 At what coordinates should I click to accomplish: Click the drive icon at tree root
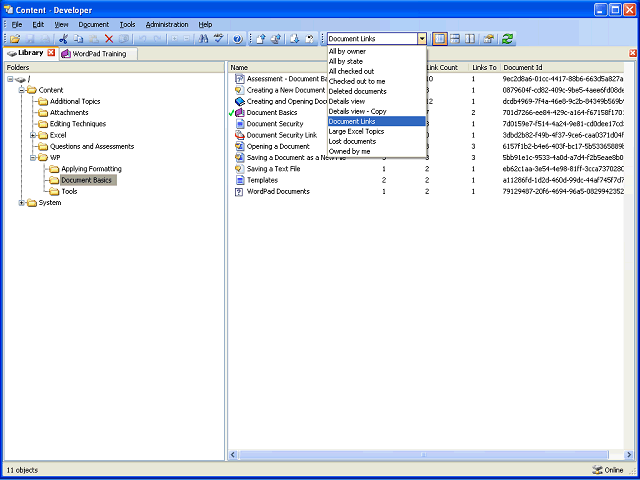click(20, 79)
